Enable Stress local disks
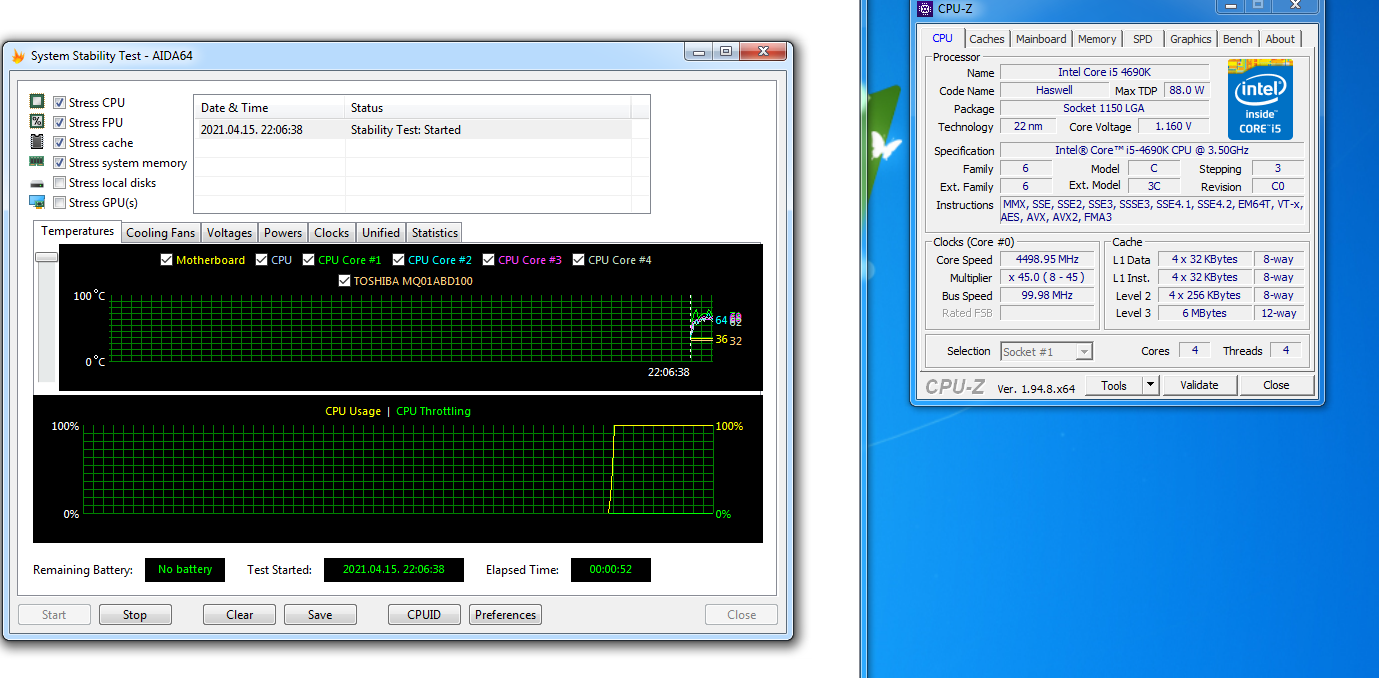Viewport: 1379px width, 678px height. coord(60,182)
